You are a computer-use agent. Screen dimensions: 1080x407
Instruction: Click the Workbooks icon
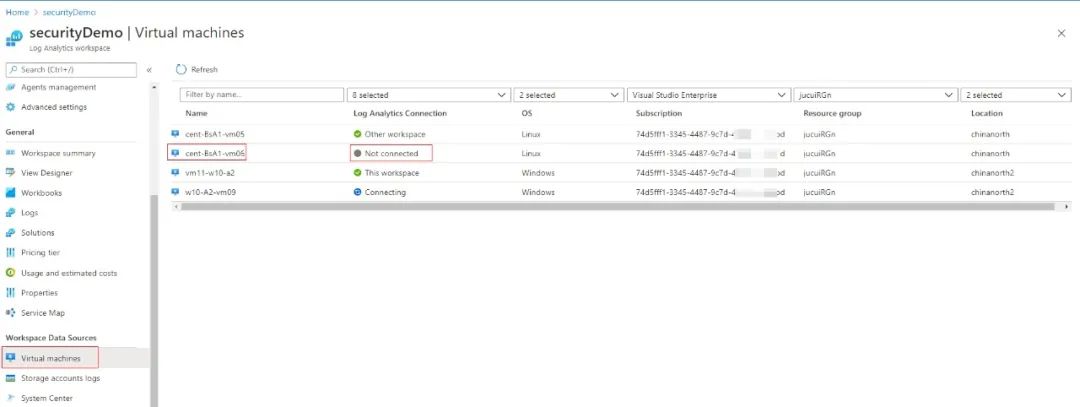pos(10,193)
